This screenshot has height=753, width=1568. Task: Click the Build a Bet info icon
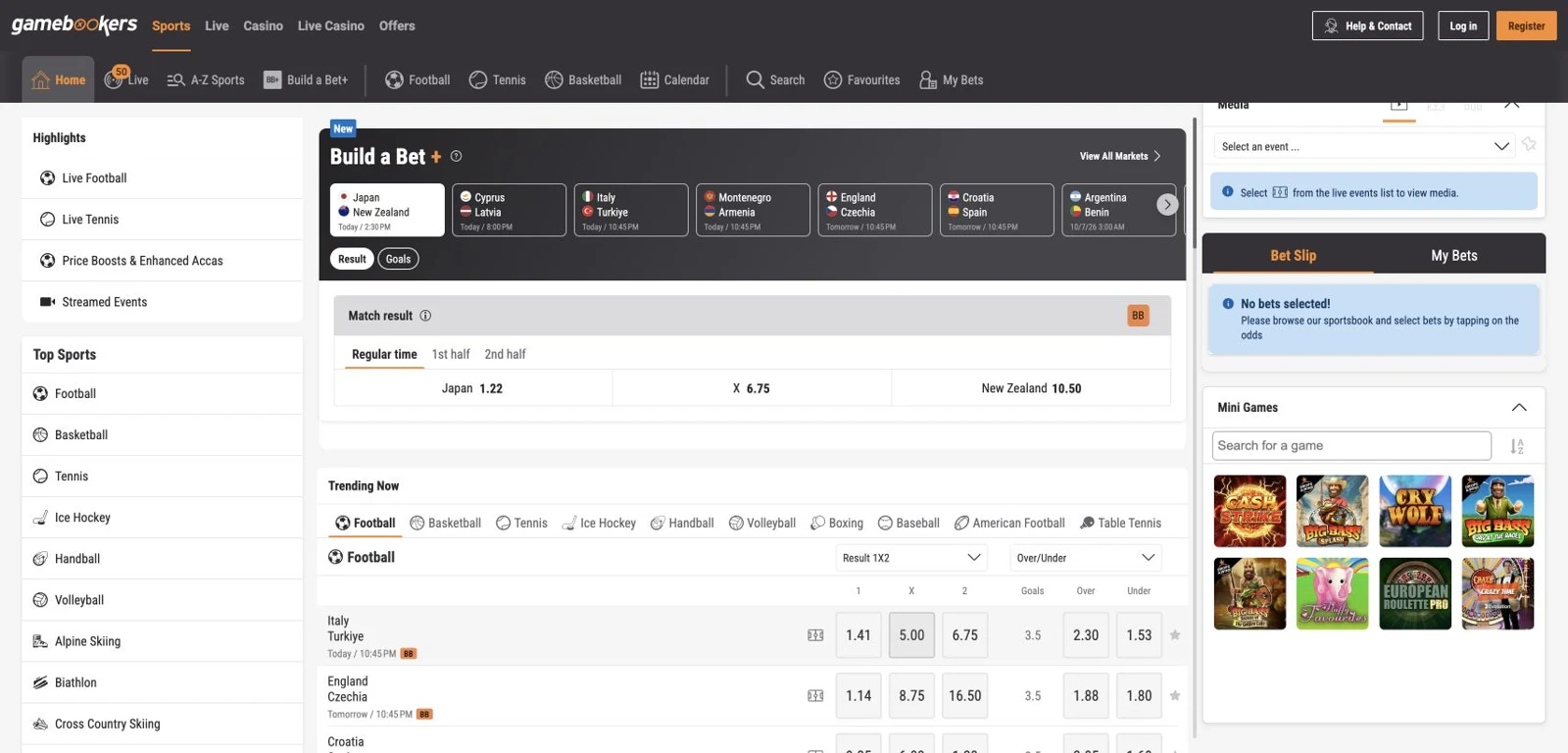tap(456, 156)
